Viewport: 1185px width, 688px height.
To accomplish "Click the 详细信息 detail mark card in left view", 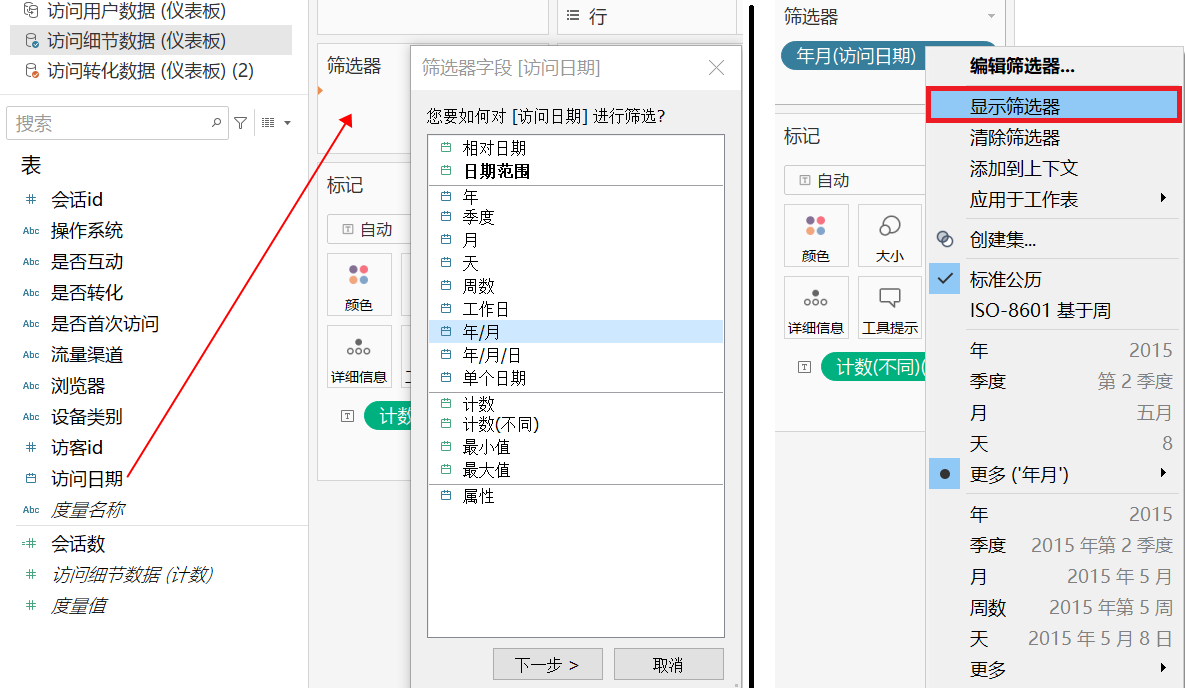I will click(359, 356).
